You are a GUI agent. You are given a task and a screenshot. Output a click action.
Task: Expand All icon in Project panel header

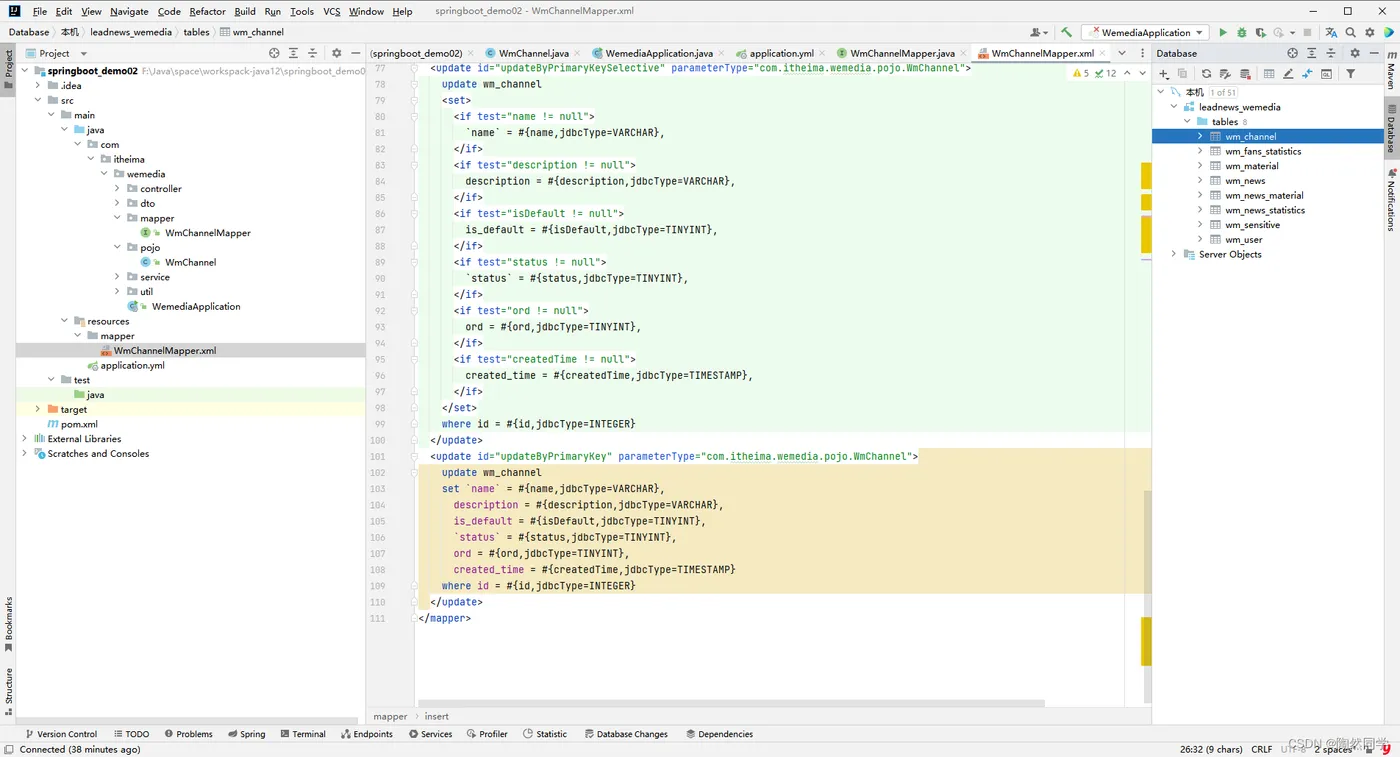pos(293,53)
